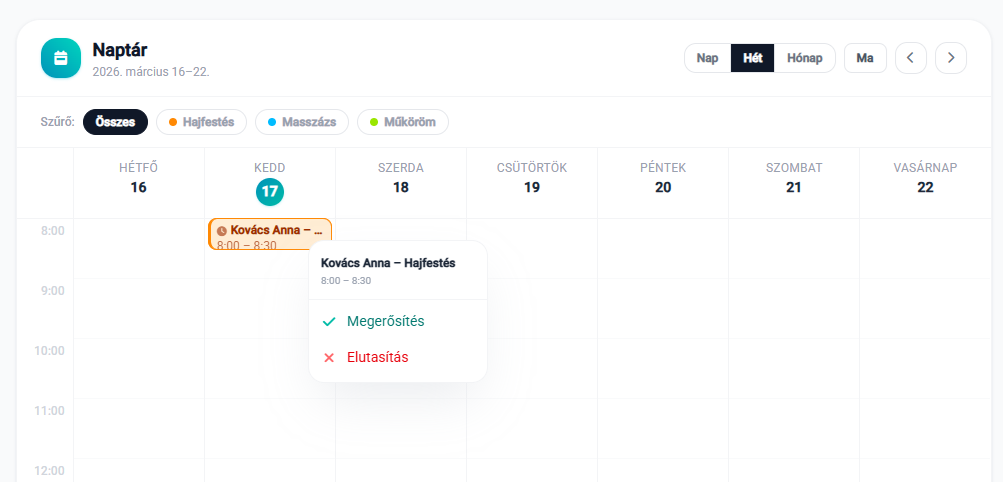Click the teal calendar app icon
Image resolution: width=1003 pixels, height=482 pixels.
coord(60,58)
